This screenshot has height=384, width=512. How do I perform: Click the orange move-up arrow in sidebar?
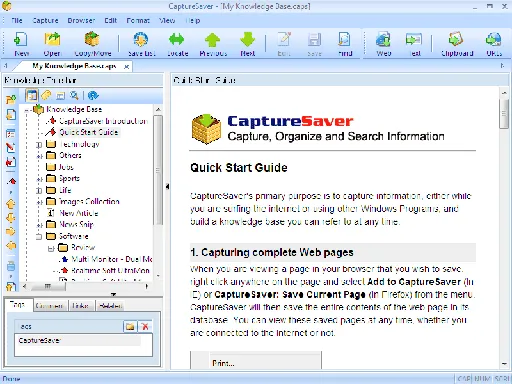click(x=11, y=204)
